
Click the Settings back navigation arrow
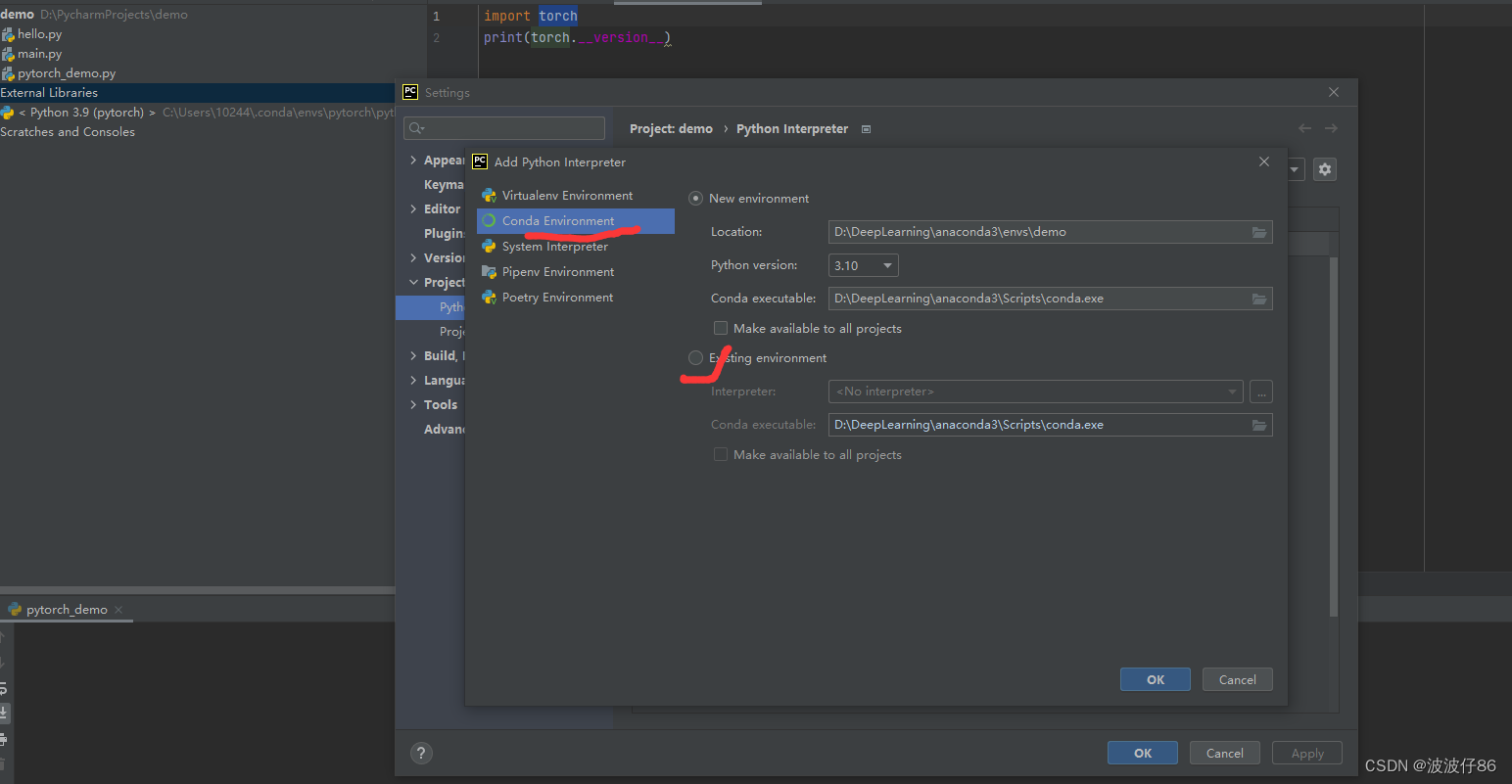click(1304, 128)
